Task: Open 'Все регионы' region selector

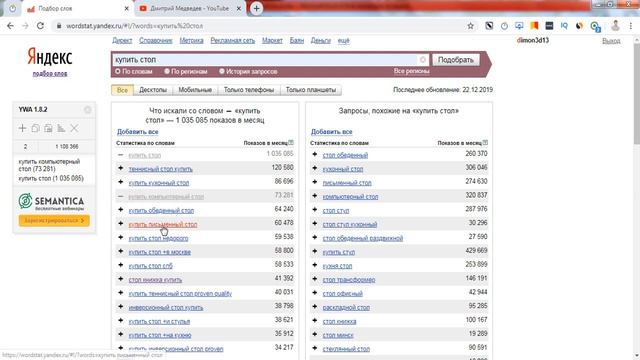Action: pyautogui.click(x=411, y=71)
